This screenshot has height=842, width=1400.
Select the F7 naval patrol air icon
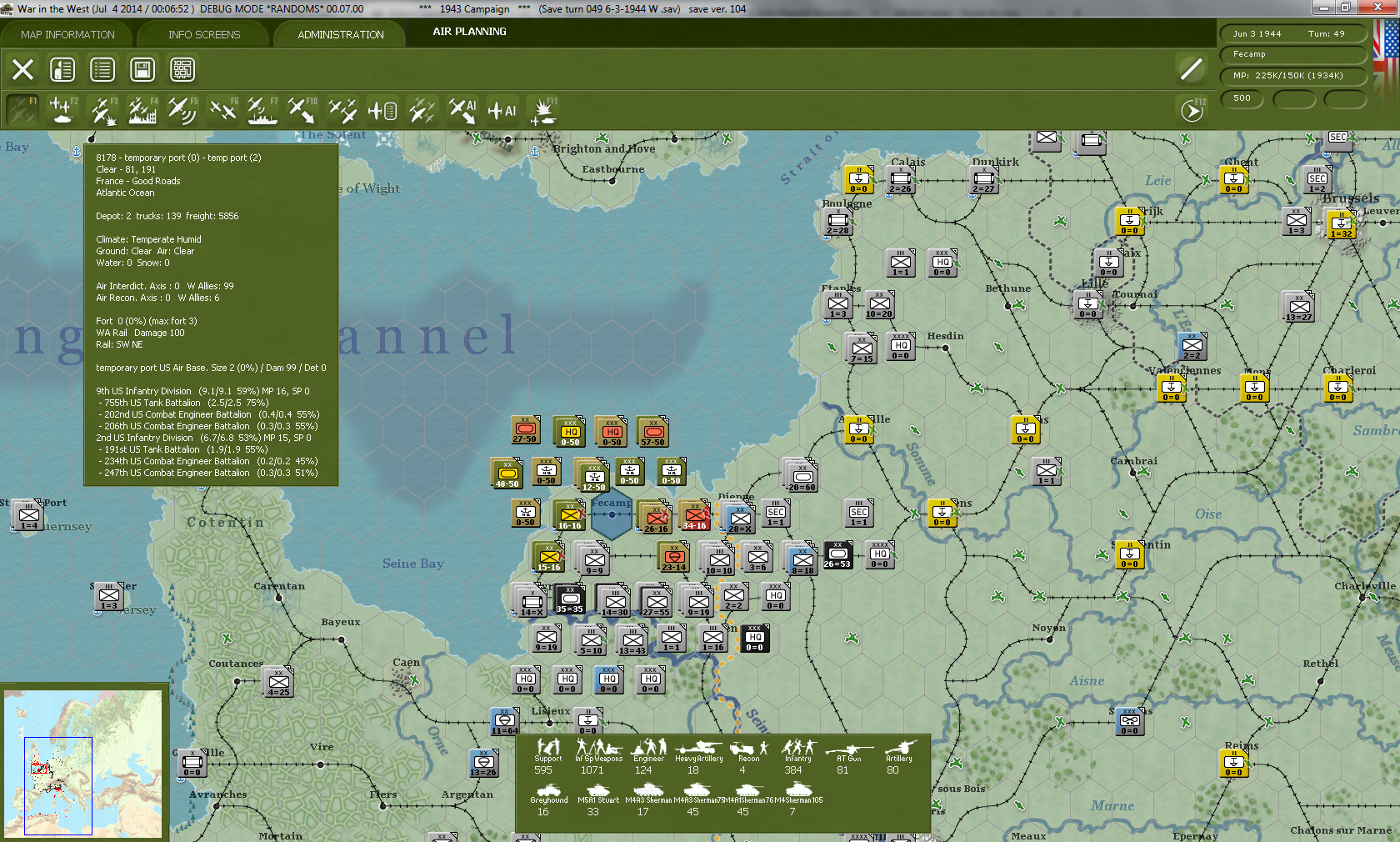[x=262, y=110]
